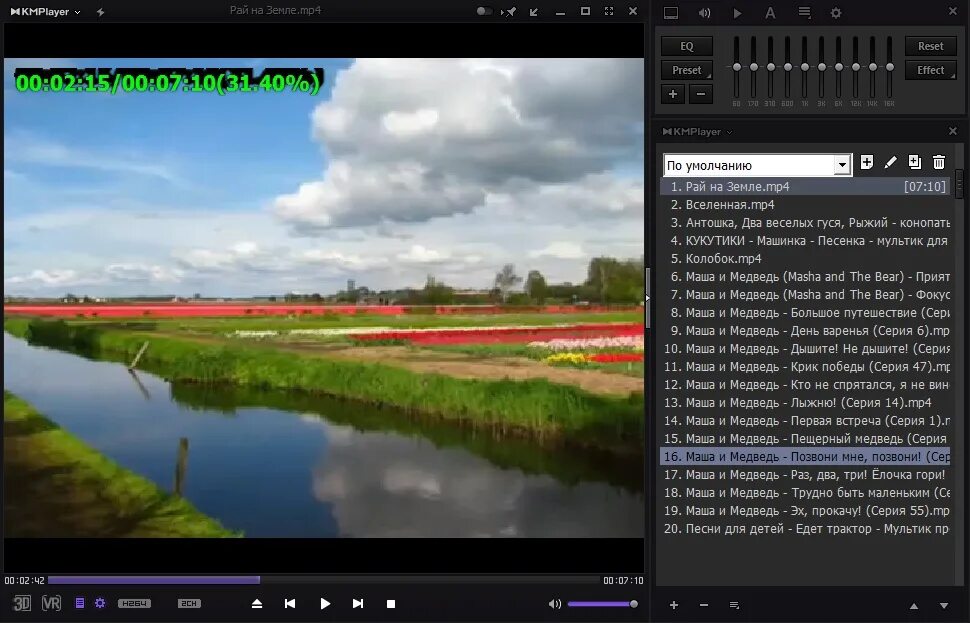This screenshot has height=623, width=970.
Task: Enter full screen with the title bar icon
Action: pos(609,11)
